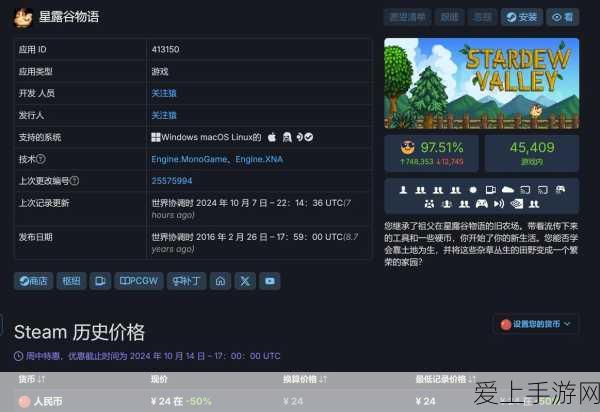Click the NVIDIA GeForce feature icon
Screen dimensions: 600x412
[517, 204]
